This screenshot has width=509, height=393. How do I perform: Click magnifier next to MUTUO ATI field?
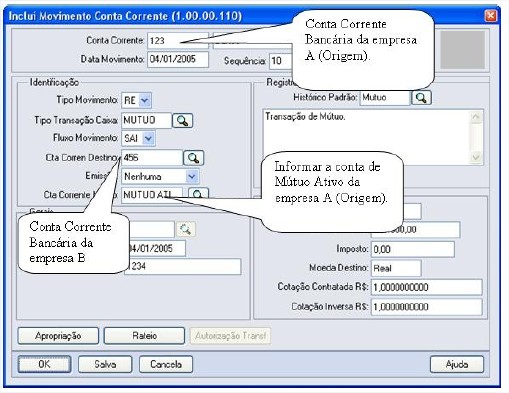[198, 193]
